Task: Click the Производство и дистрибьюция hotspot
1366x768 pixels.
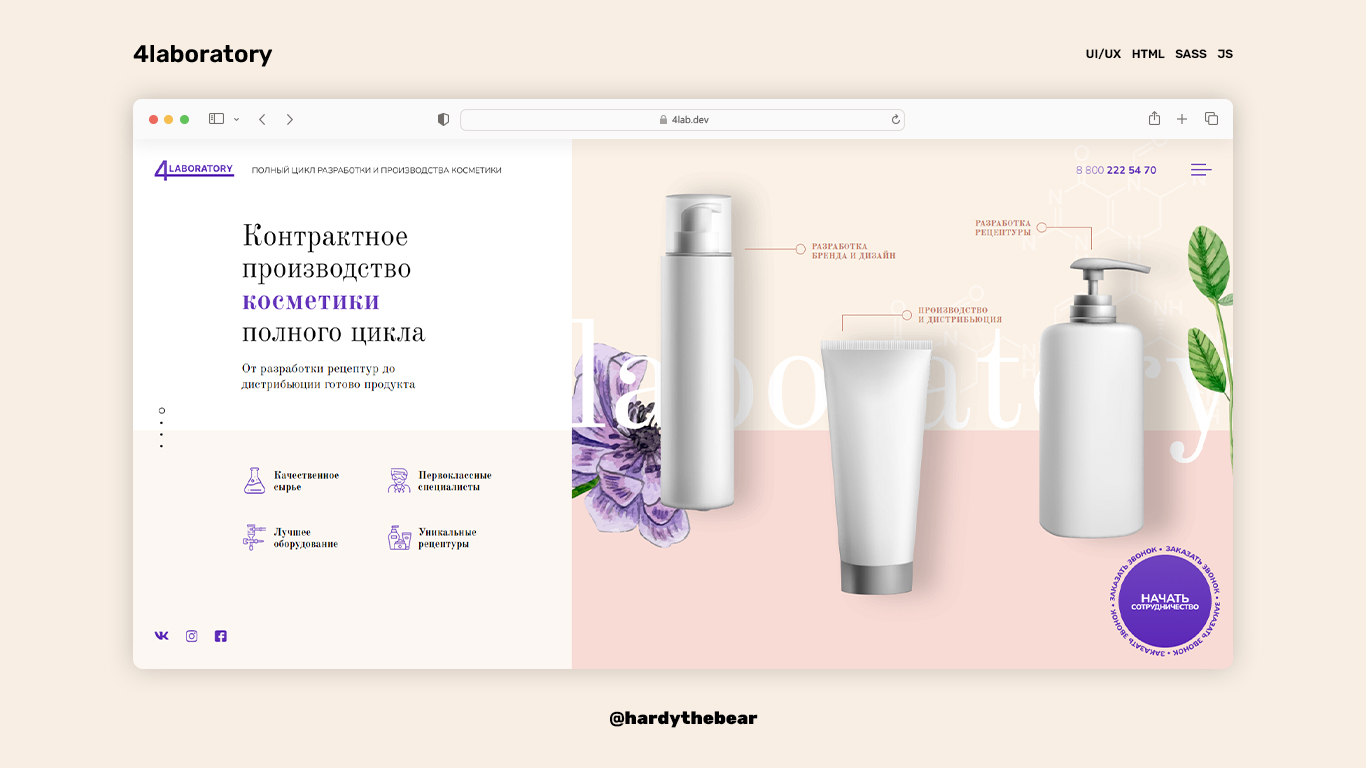Action: [x=906, y=314]
